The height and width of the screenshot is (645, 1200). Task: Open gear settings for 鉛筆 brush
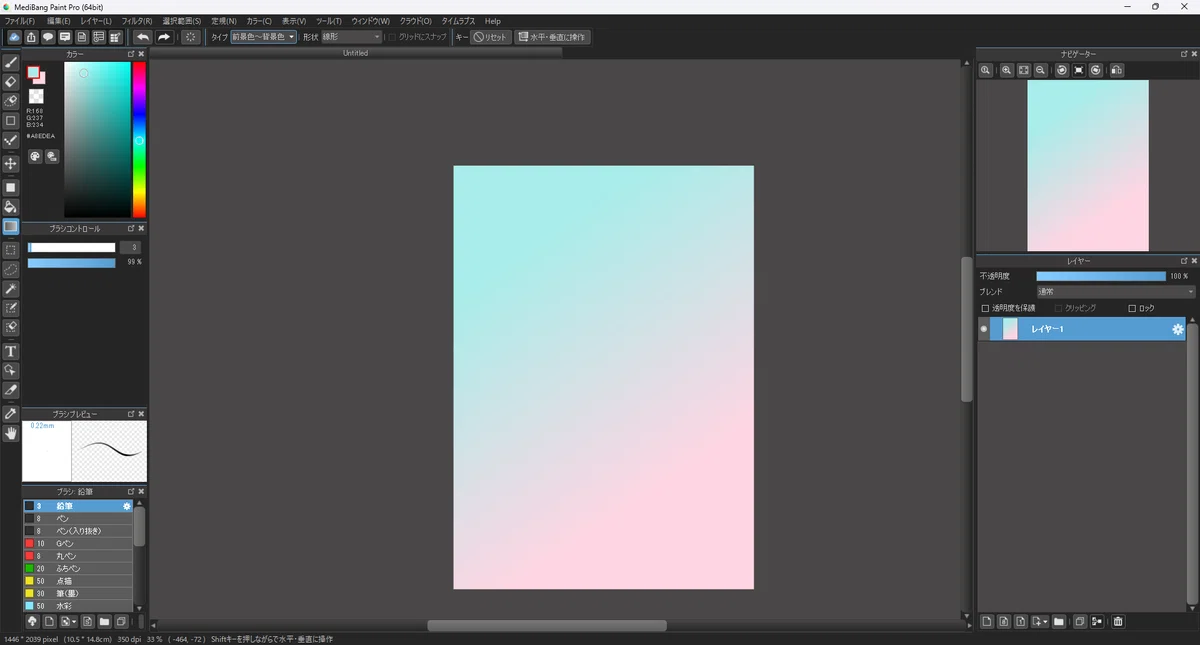pyautogui.click(x=127, y=506)
